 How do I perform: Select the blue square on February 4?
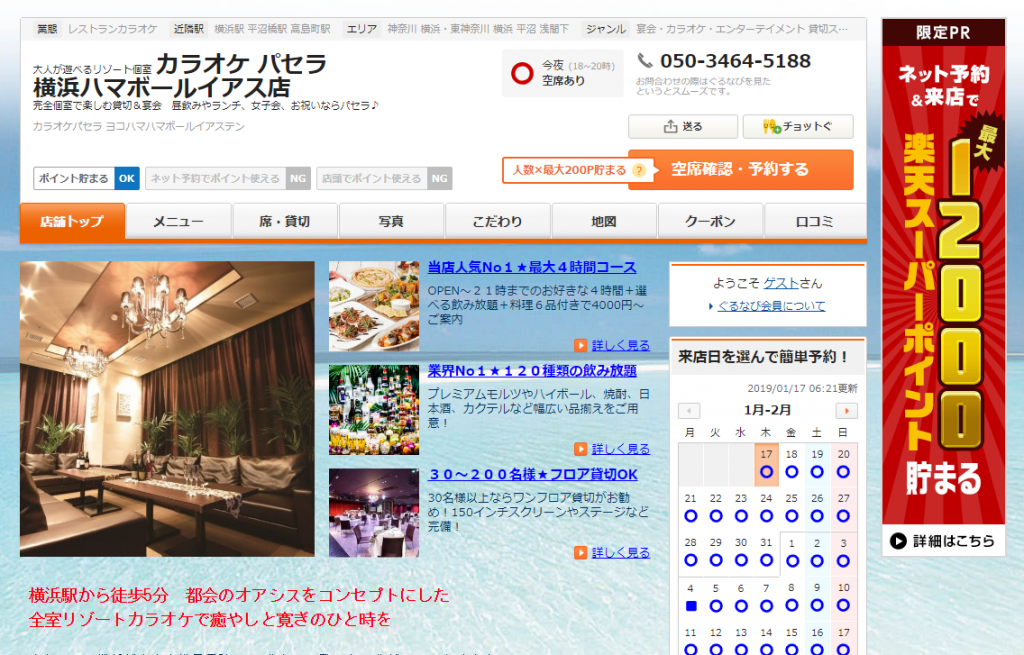(690, 606)
